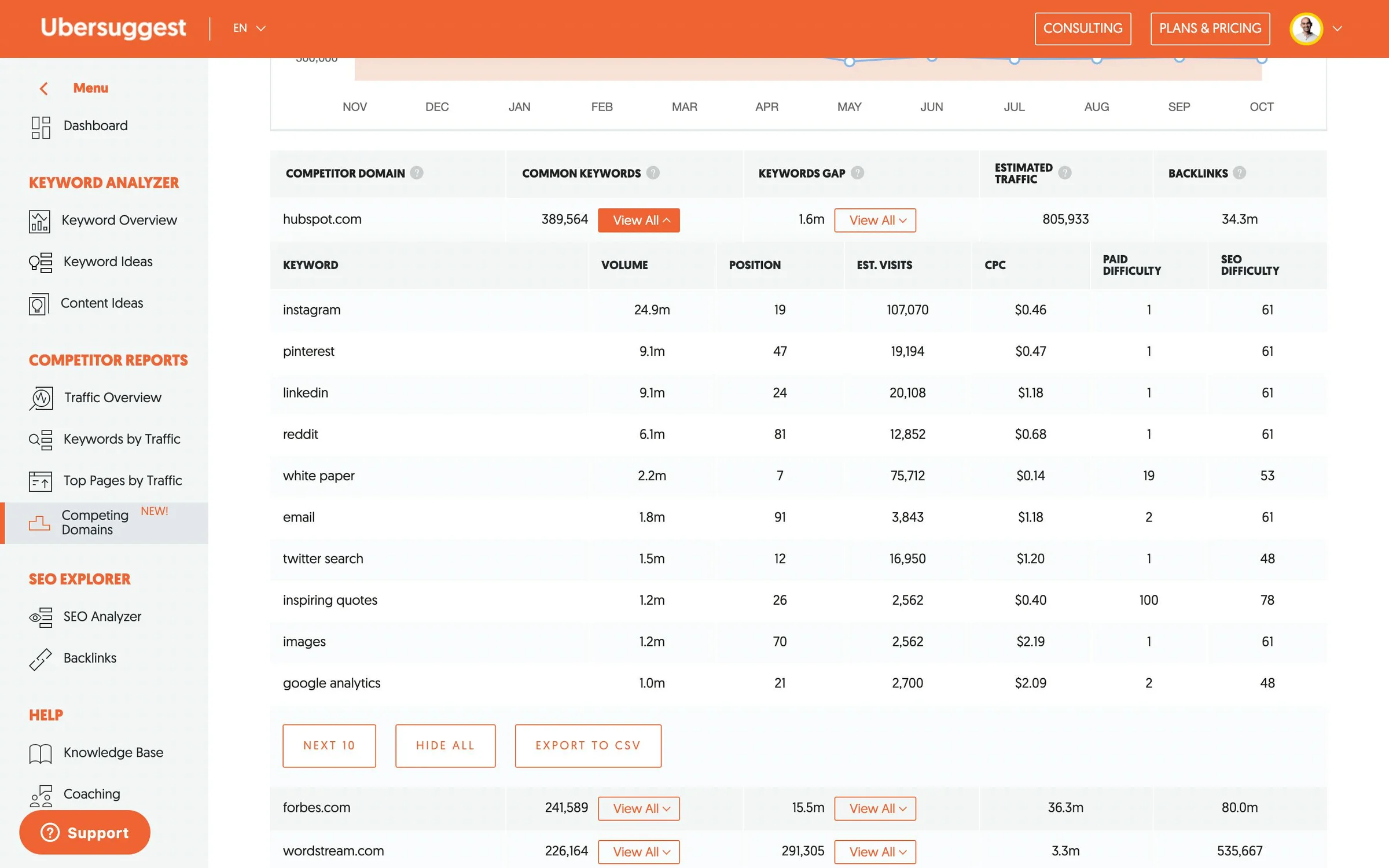Open Keyword Ideas menu item
Viewport: 1389px width, 868px height.
108,262
